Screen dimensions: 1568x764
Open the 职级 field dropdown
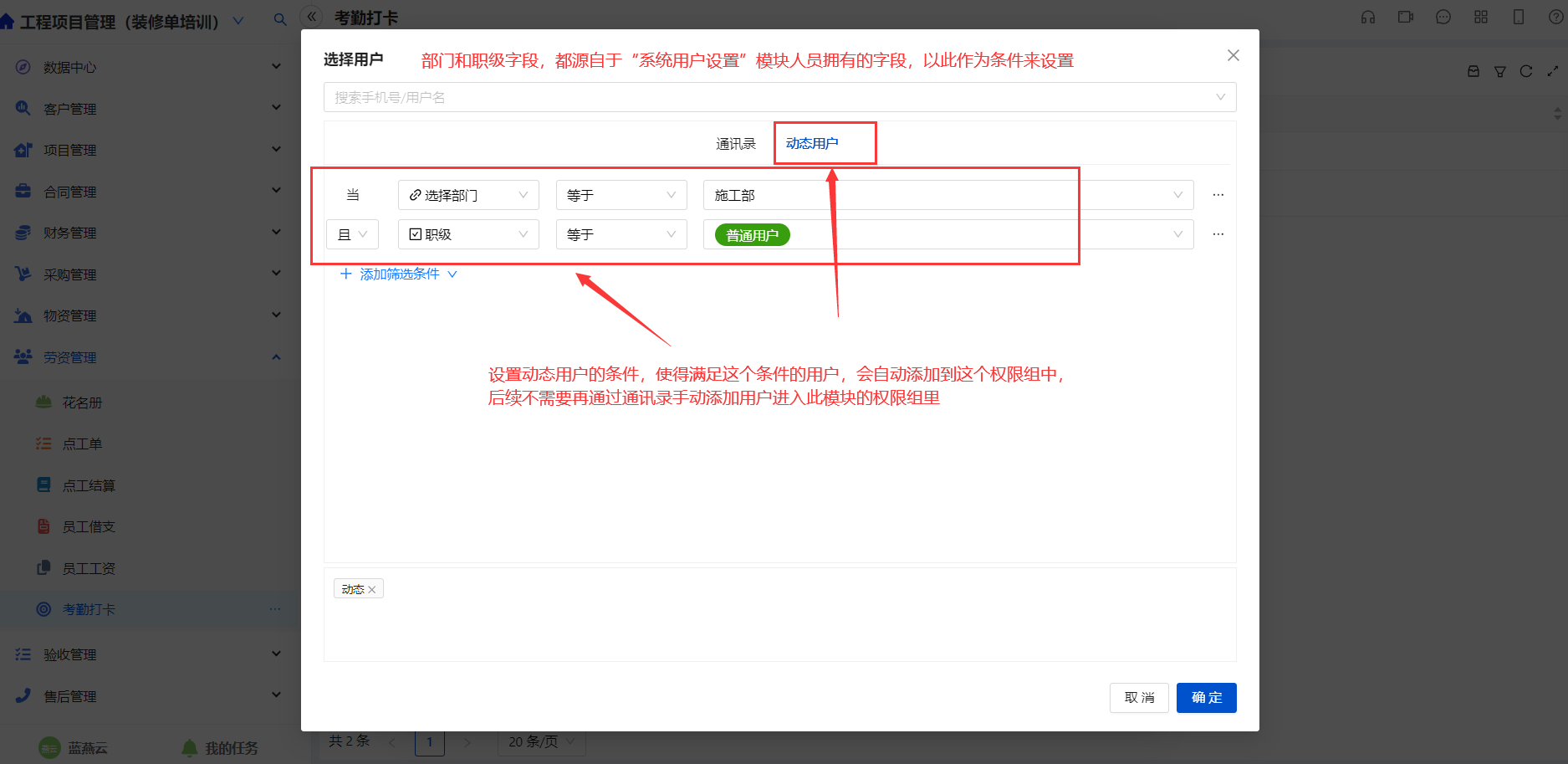pos(468,234)
